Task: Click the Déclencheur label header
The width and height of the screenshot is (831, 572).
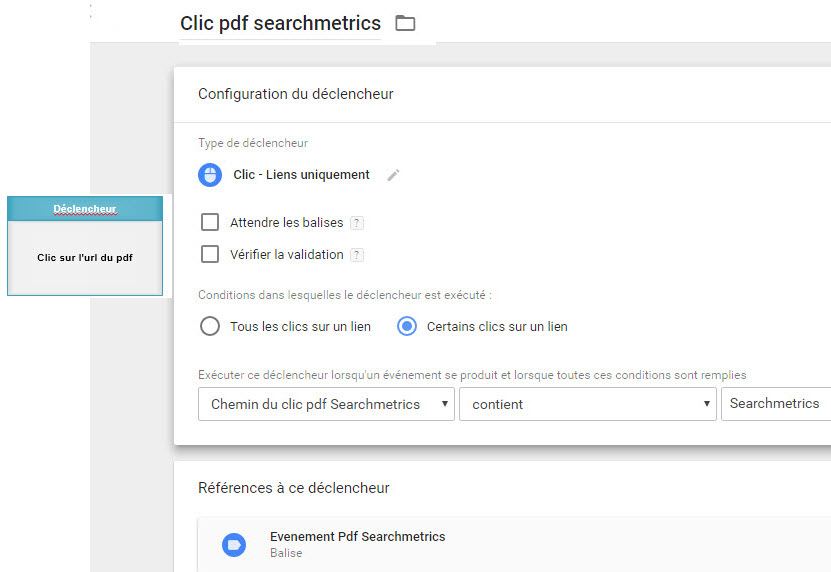Action: 85,209
